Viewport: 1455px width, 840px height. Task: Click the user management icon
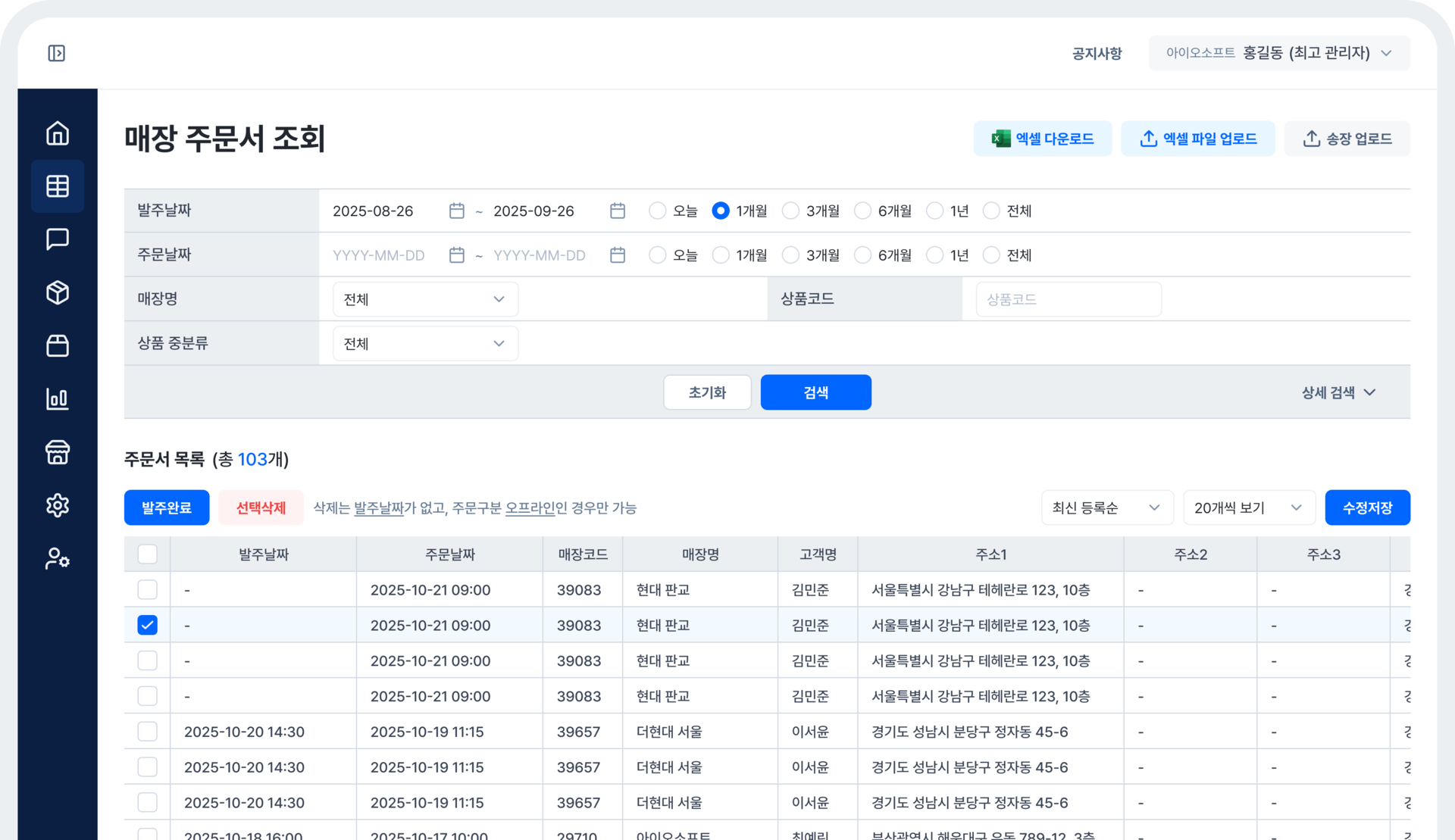58,559
